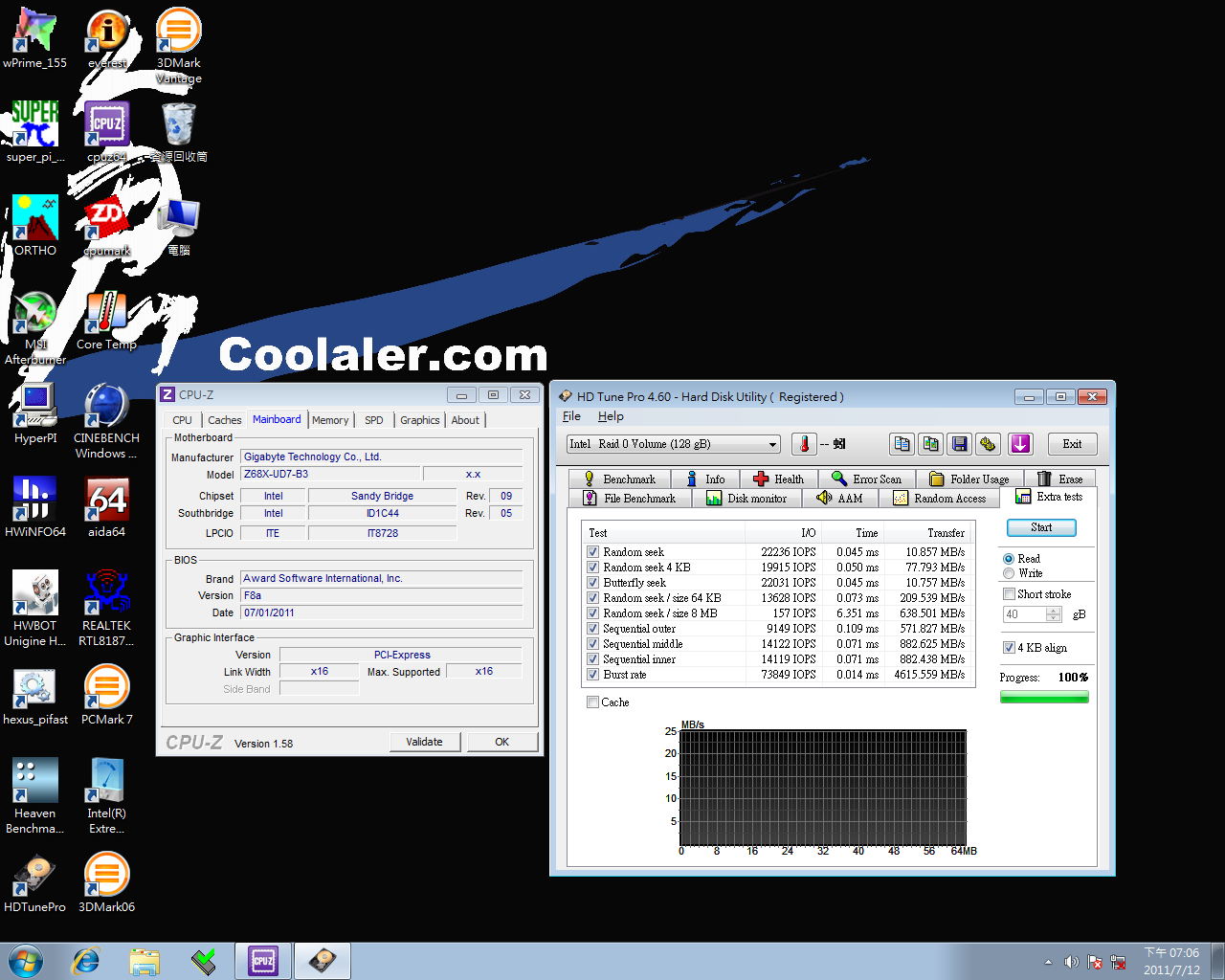Select the ORTHOS desktop icon

coord(35,226)
